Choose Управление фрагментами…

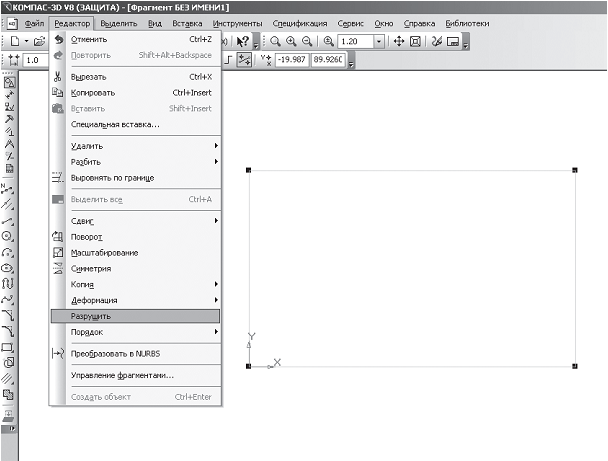pos(135,375)
